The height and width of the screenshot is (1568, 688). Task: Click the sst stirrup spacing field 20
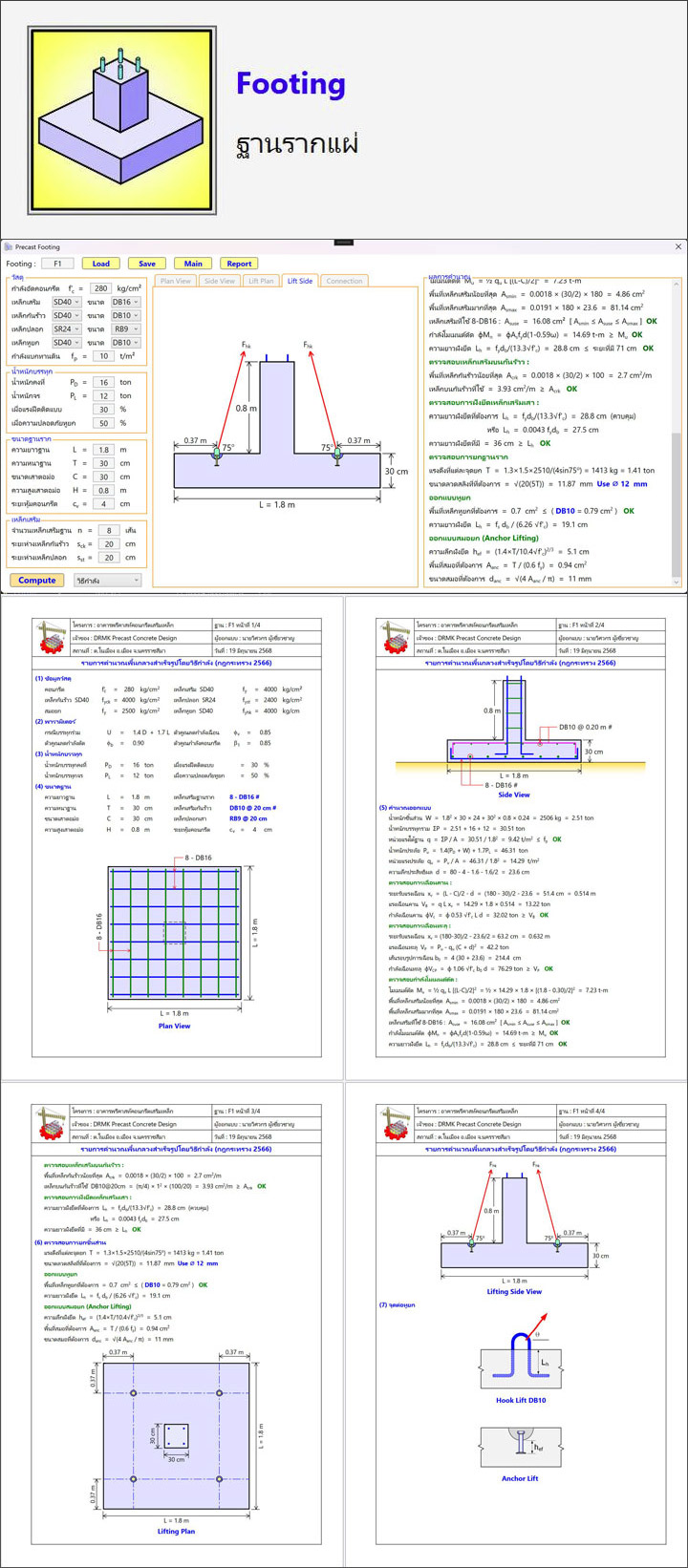point(108,556)
